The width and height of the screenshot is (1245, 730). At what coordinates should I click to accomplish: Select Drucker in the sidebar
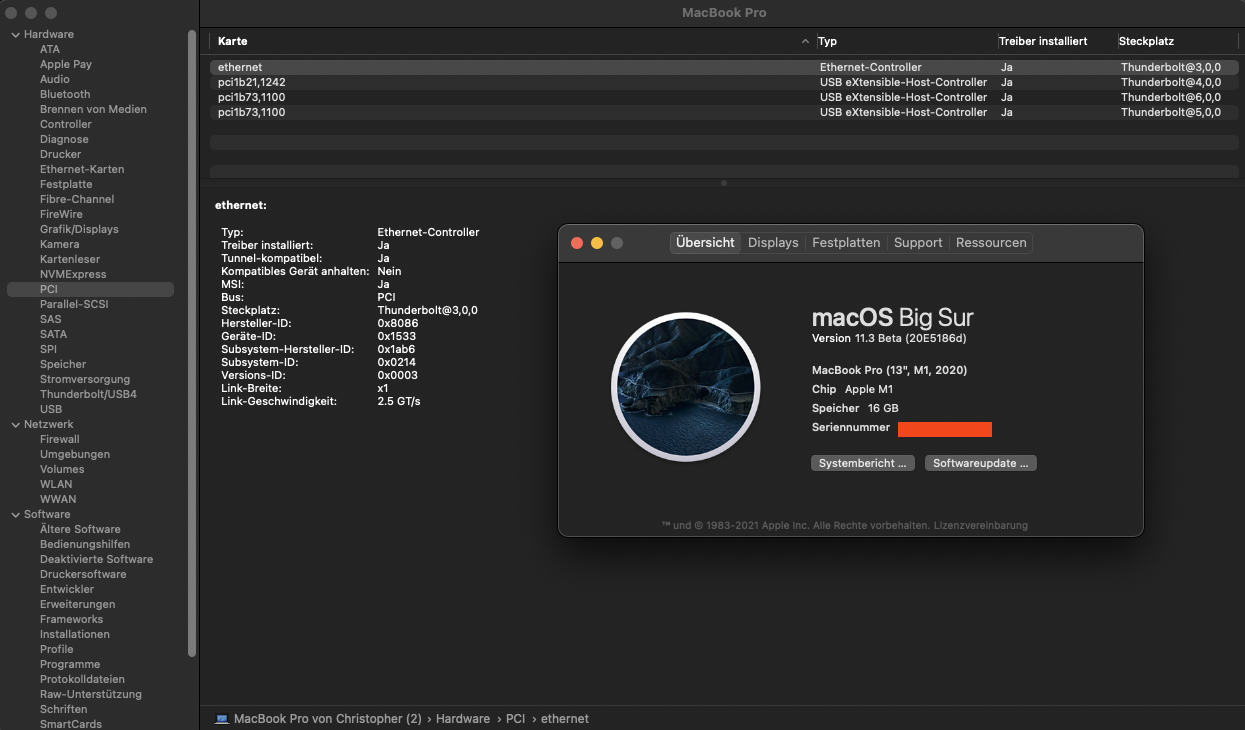61,154
